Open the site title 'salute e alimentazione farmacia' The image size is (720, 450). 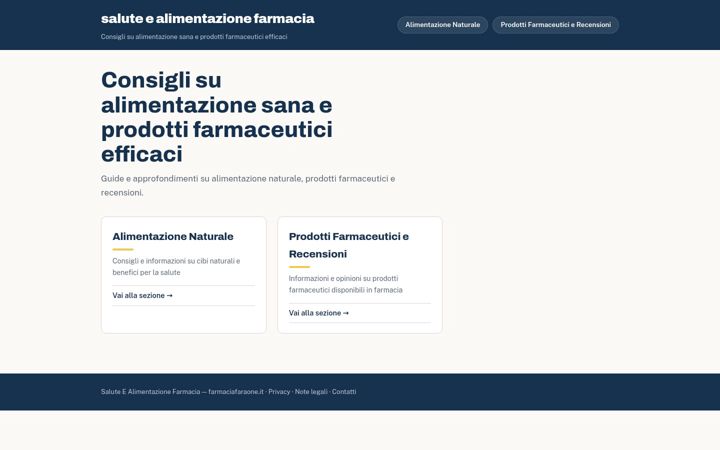click(208, 18)
